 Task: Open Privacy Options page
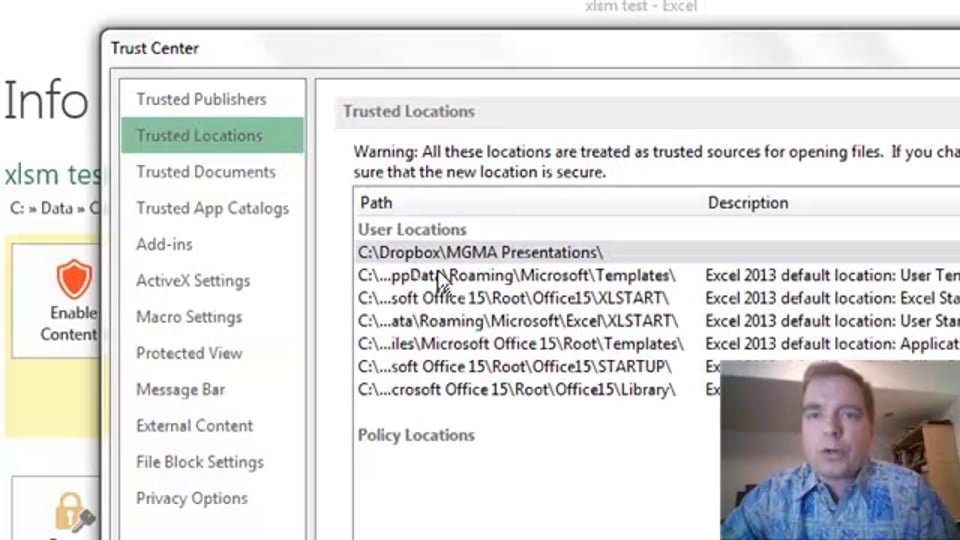(192, 498)
